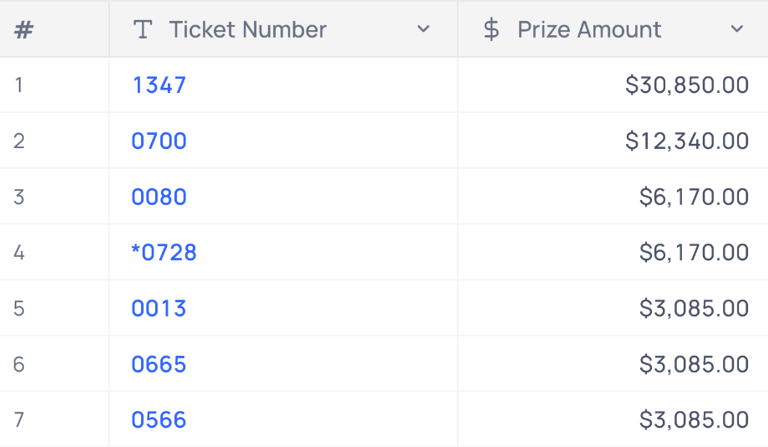The image size is (768, 447).
Task: Open ticket number 0013 link
Action: point(159,308)
